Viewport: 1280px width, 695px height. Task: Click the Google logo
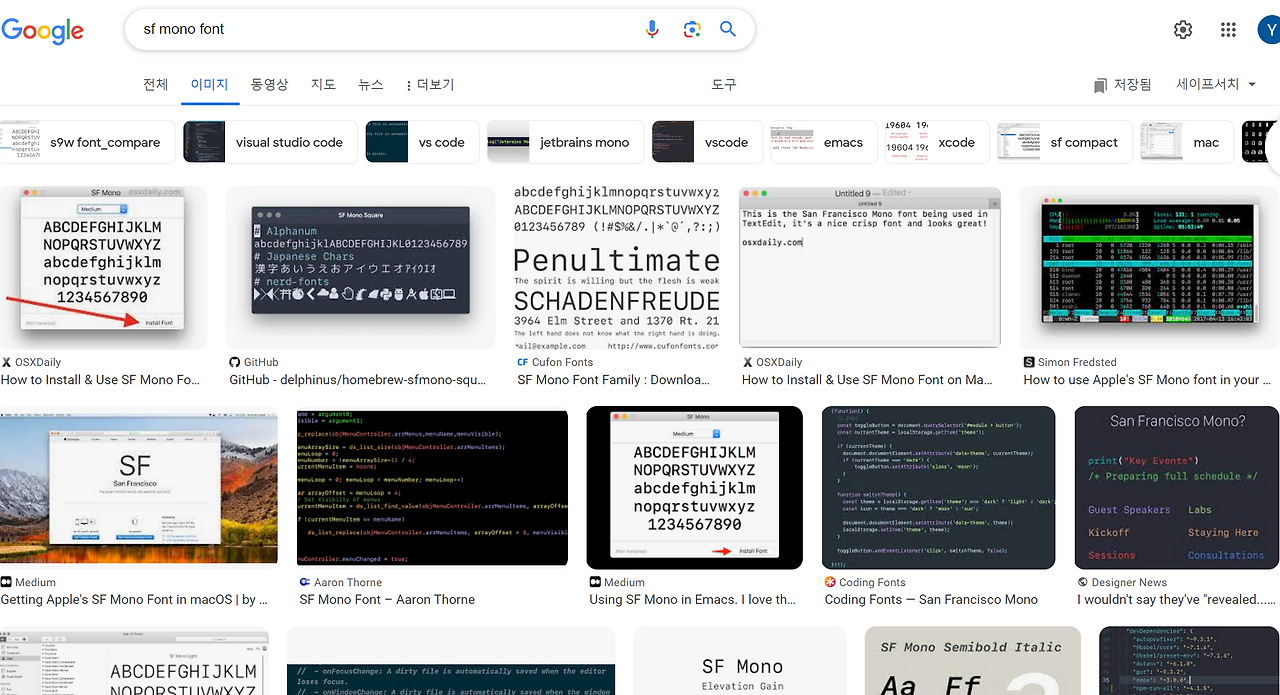[x=42, y=30]
